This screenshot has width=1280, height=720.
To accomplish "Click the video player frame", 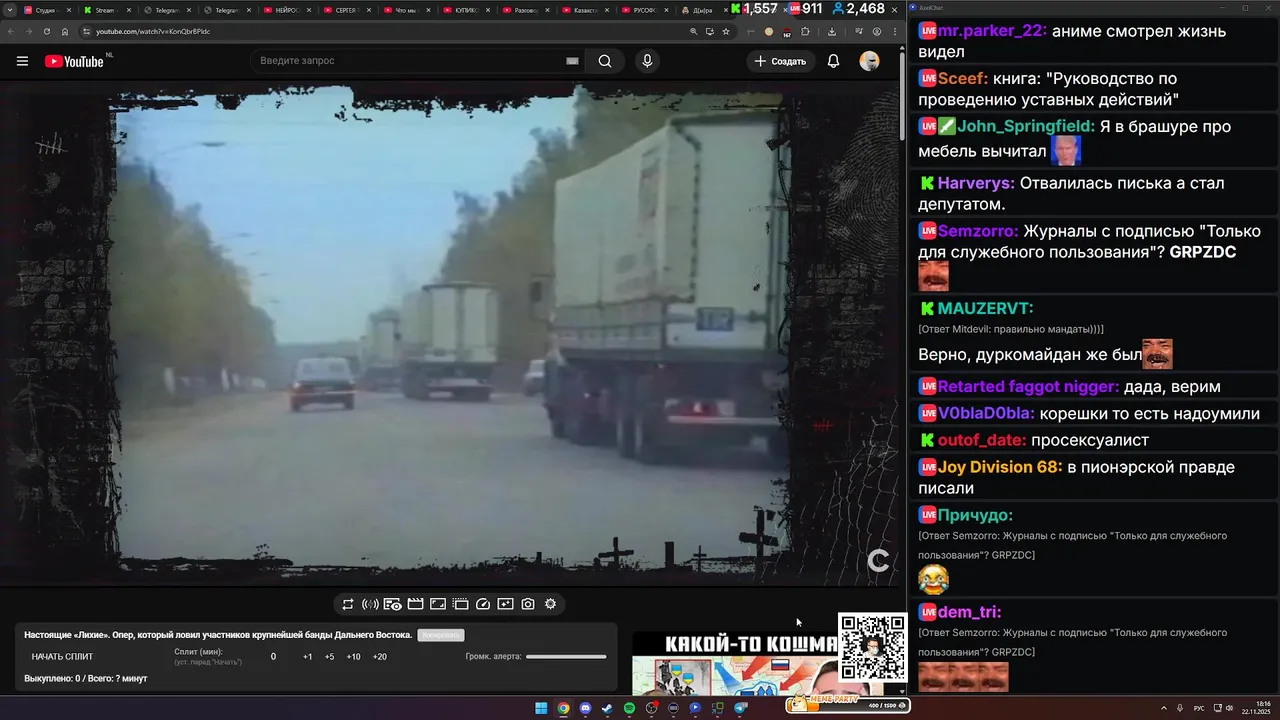I will (x=450, y=332).
